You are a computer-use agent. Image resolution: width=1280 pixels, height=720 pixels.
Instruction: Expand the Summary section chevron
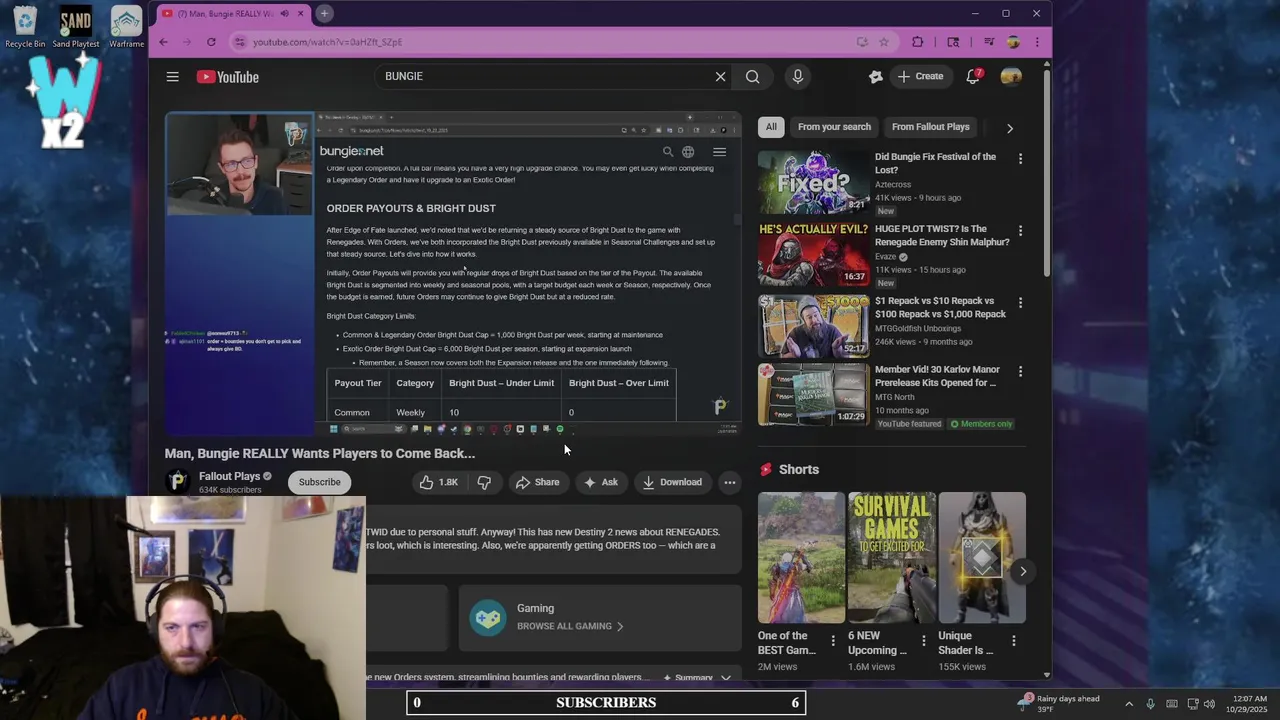pos(726,678)
